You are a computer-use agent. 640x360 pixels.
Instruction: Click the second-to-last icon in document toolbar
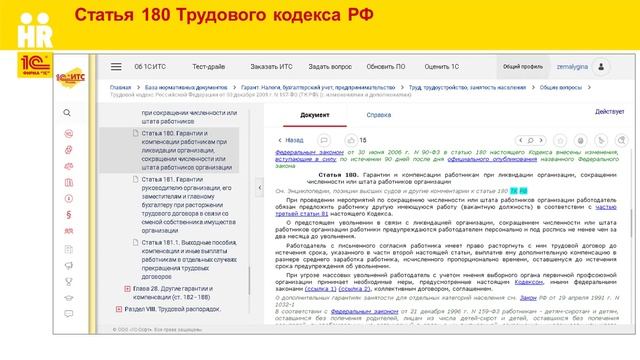click(x=601, y=140)
